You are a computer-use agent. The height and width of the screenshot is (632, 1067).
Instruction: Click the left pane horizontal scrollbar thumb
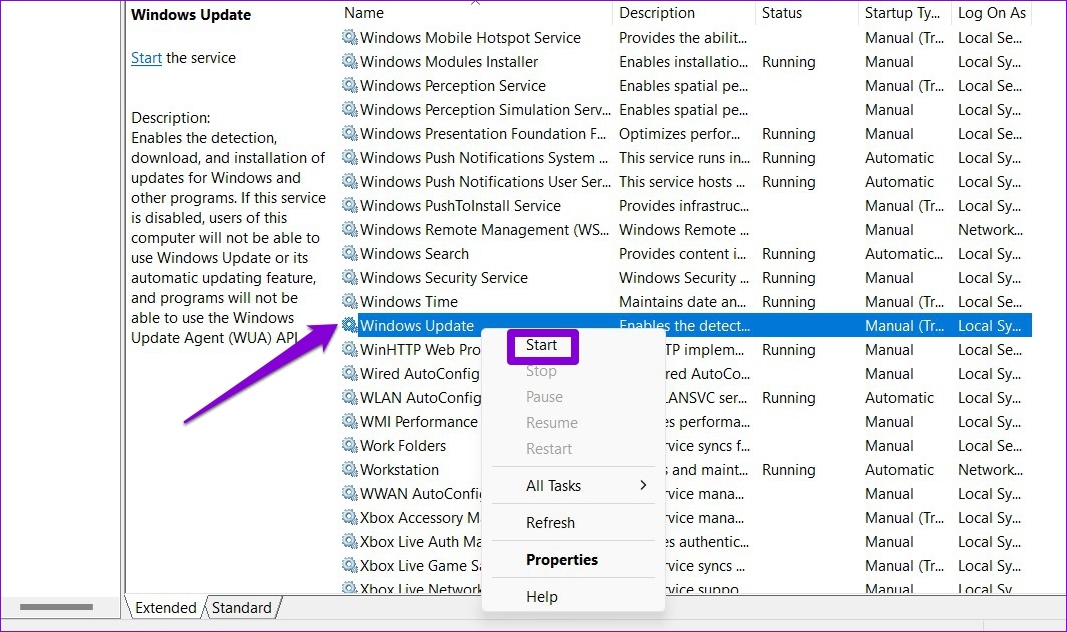pos(56,607)
